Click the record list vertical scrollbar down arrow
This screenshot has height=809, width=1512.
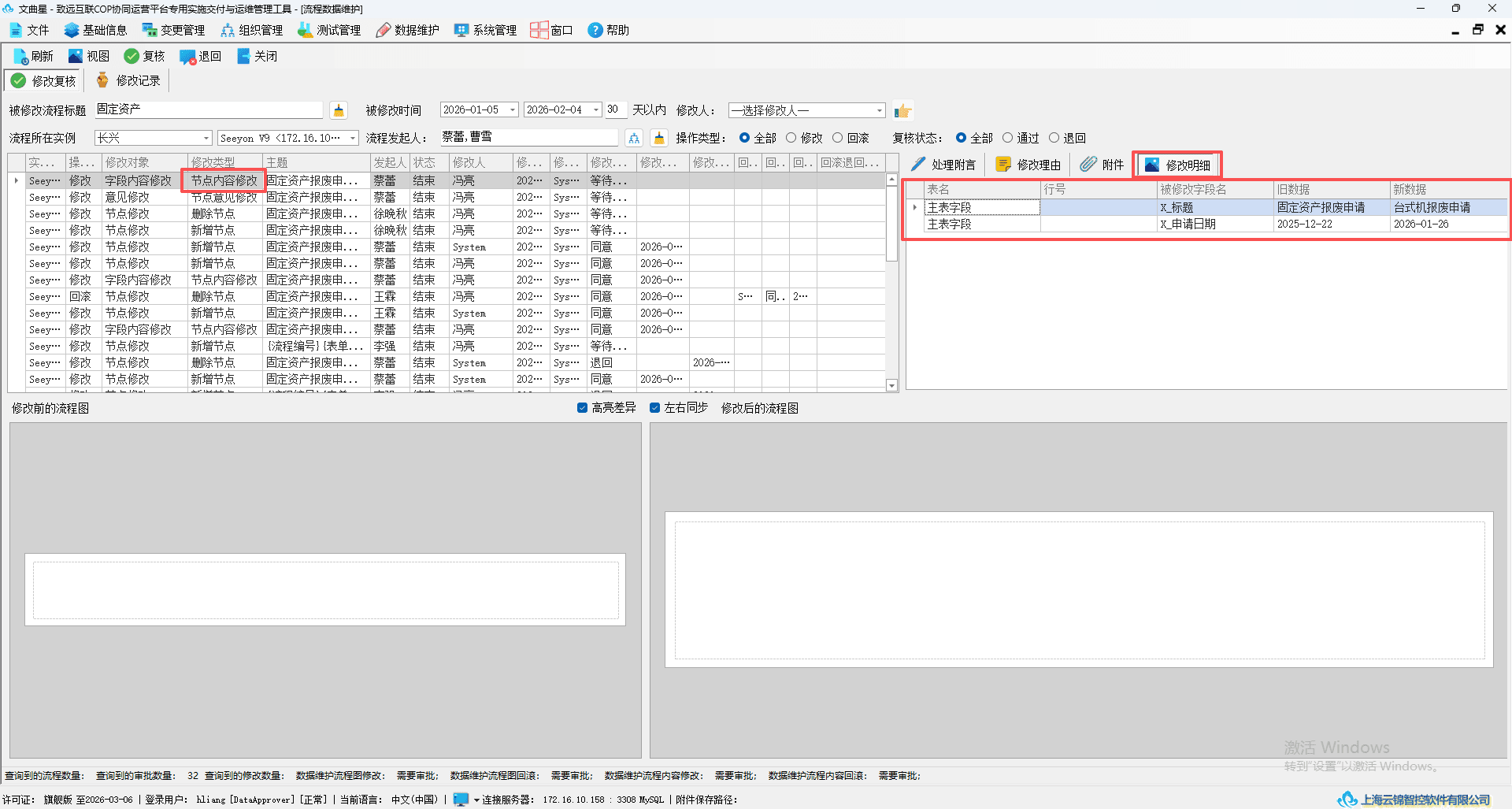point(892,386)
